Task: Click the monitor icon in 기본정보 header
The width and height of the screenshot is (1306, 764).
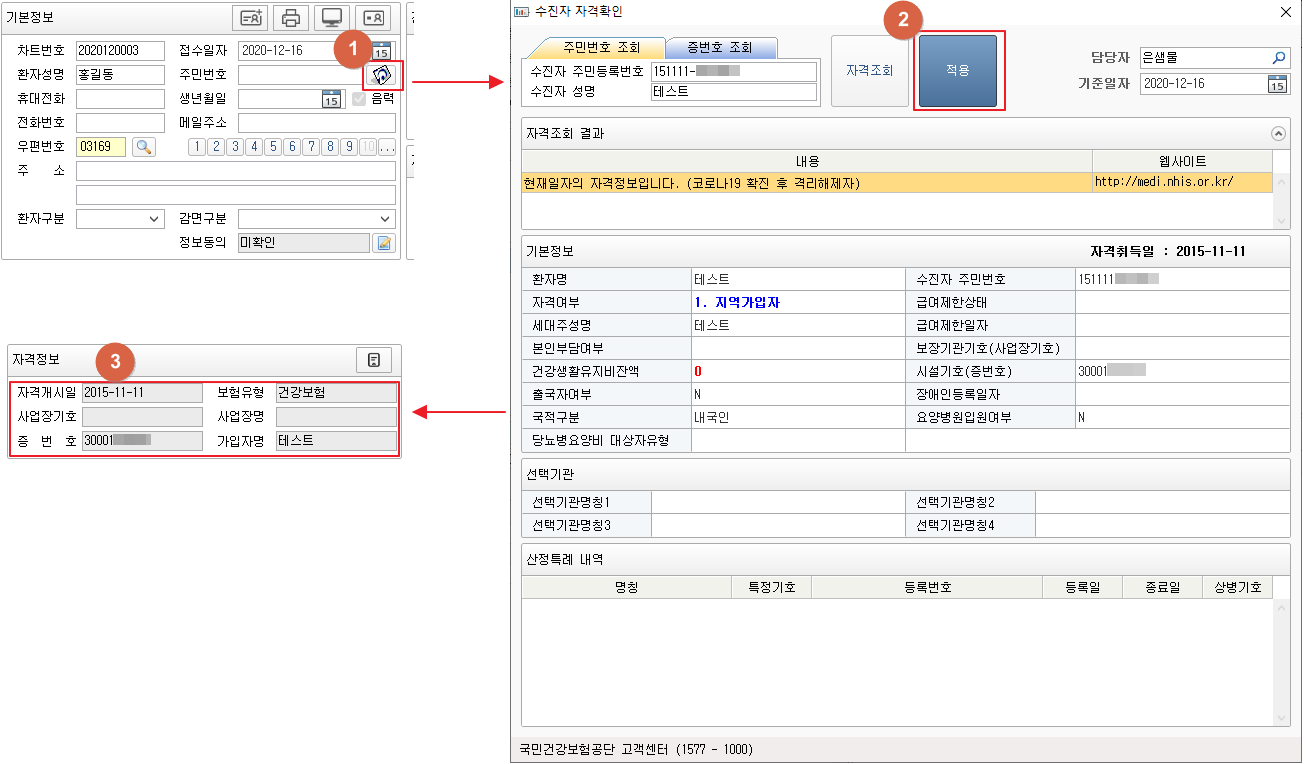Action: [330, 18]
